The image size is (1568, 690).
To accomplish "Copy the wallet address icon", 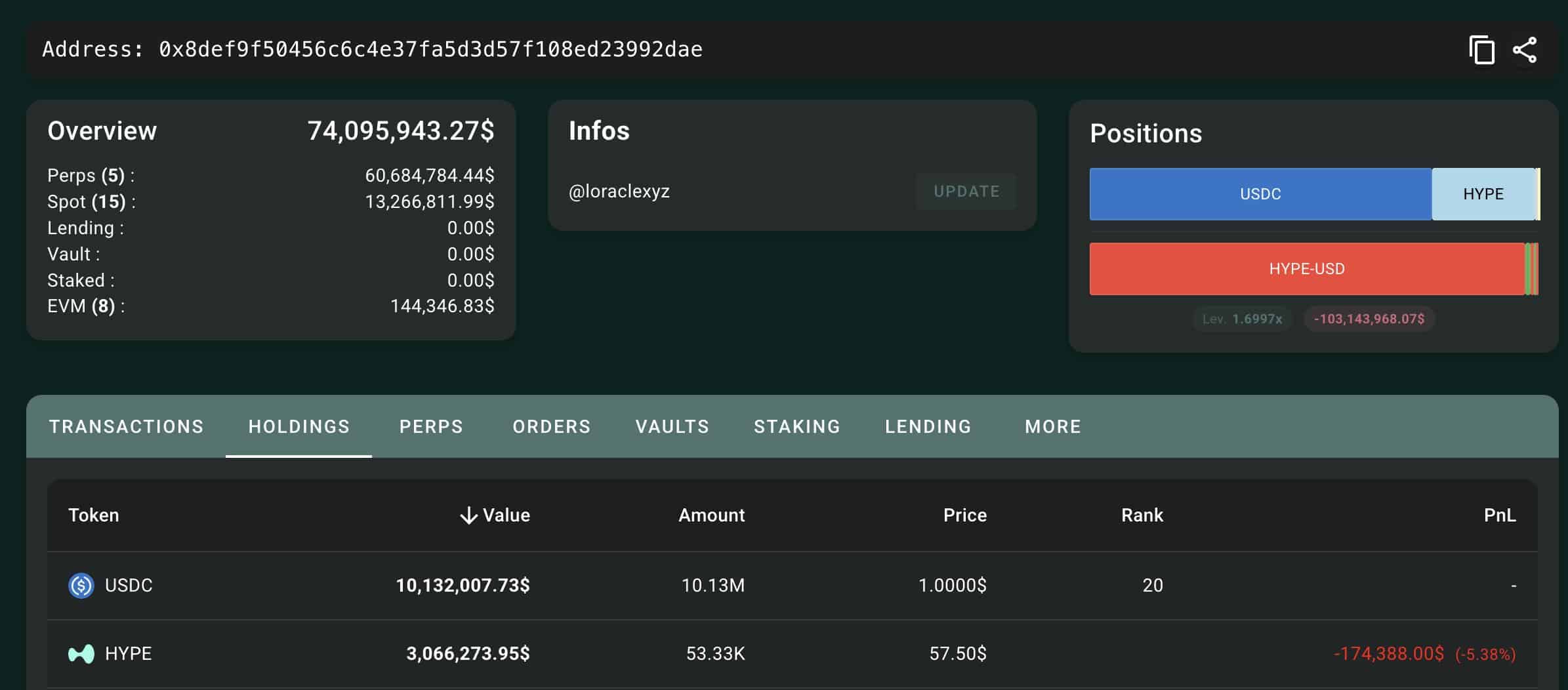I will pos(1481,50).
